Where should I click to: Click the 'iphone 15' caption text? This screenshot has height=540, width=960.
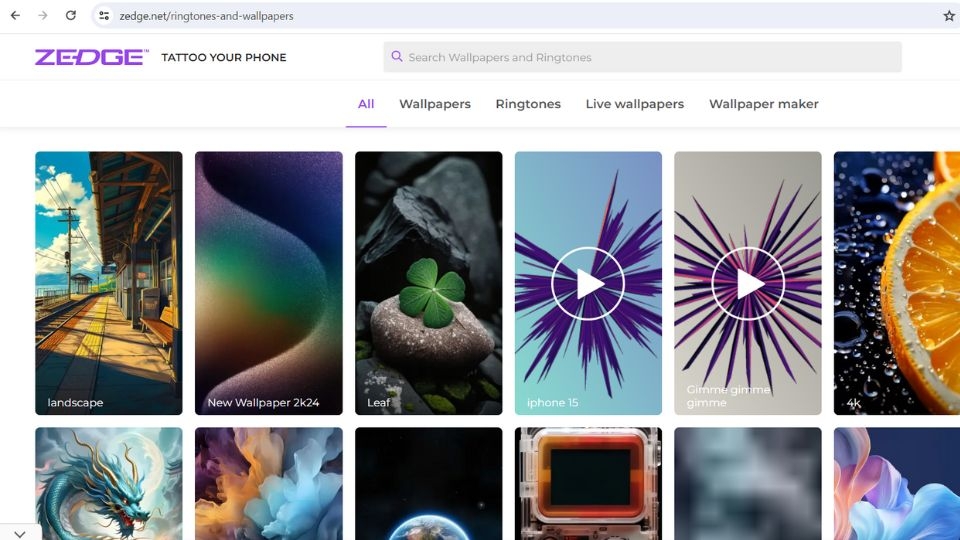552,402
